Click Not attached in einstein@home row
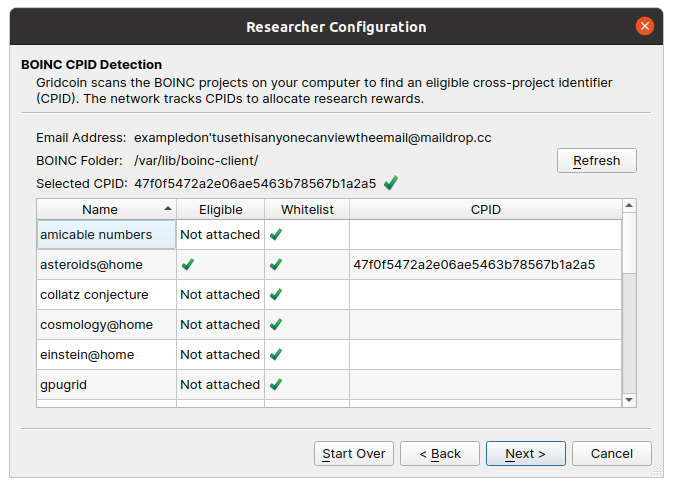Viewport: 673px width, 487px height. [220, 354]
